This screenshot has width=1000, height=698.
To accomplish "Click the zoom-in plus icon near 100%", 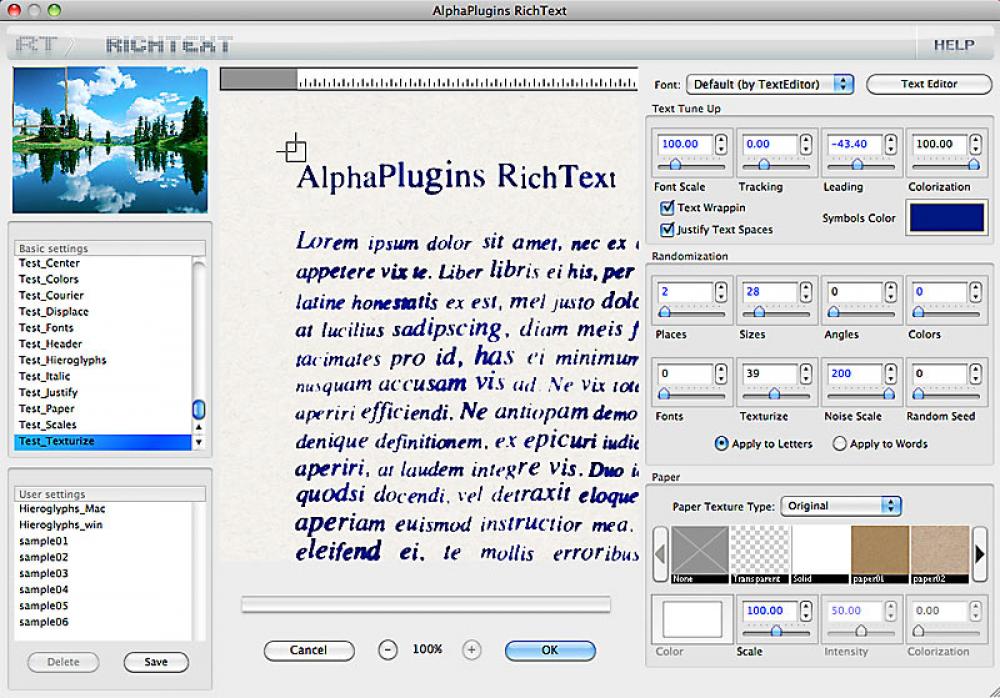I will (471, 650).
